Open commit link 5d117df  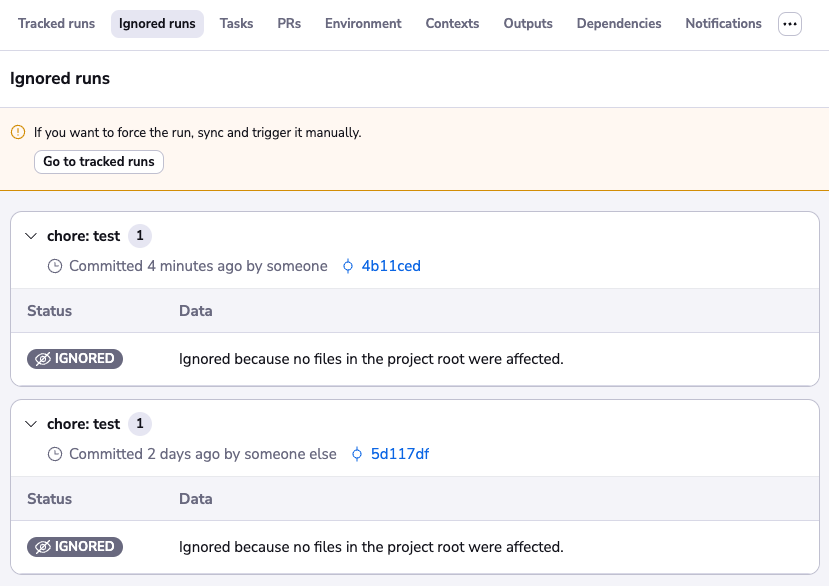click(x=400, y=454)
